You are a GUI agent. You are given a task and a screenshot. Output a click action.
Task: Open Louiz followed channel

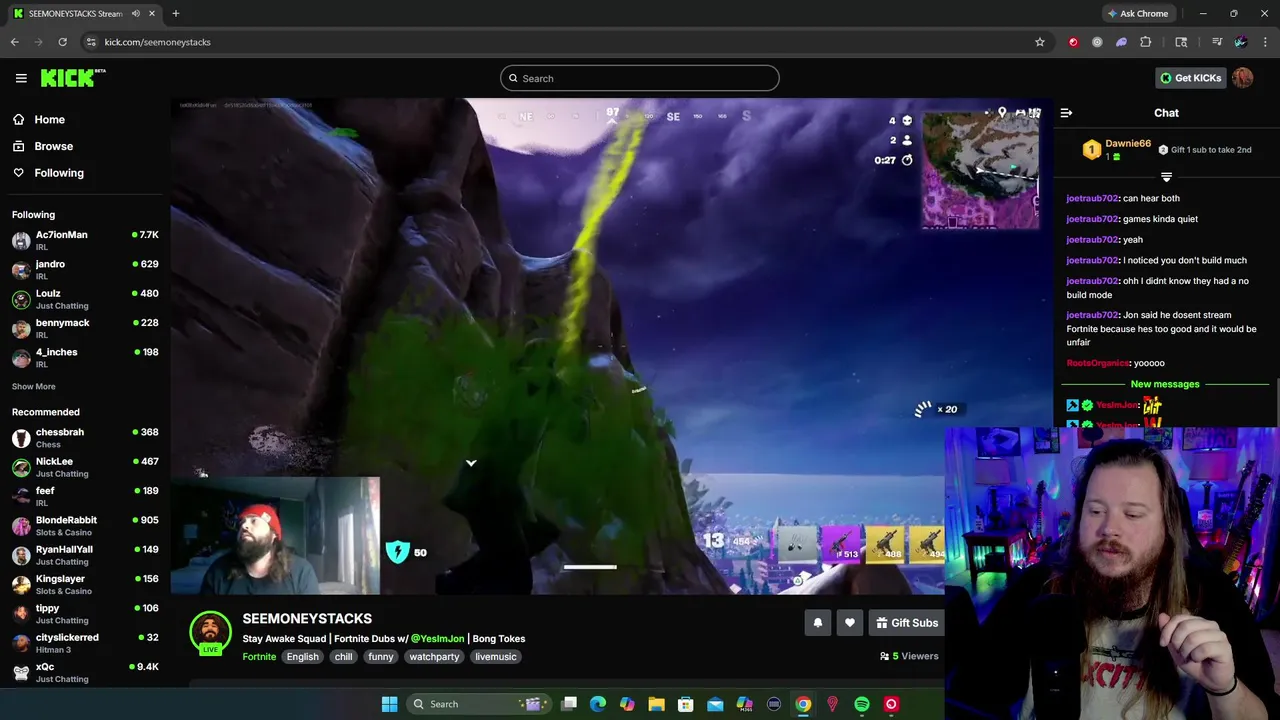(x=85, y=299)
